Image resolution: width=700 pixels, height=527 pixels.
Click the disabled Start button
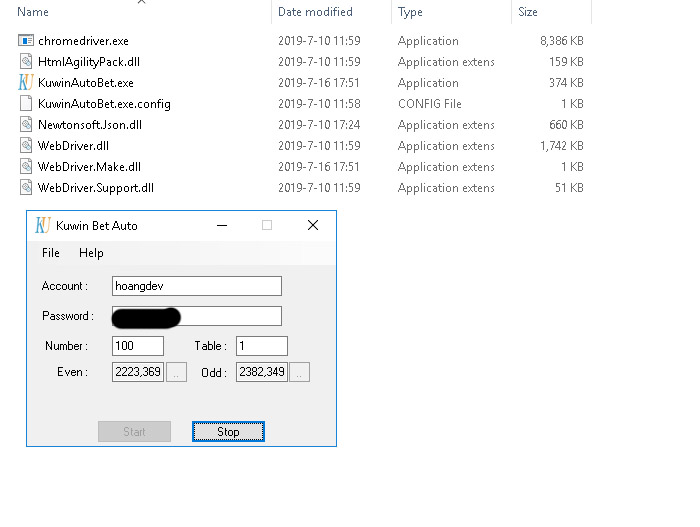tap(134, 431)
